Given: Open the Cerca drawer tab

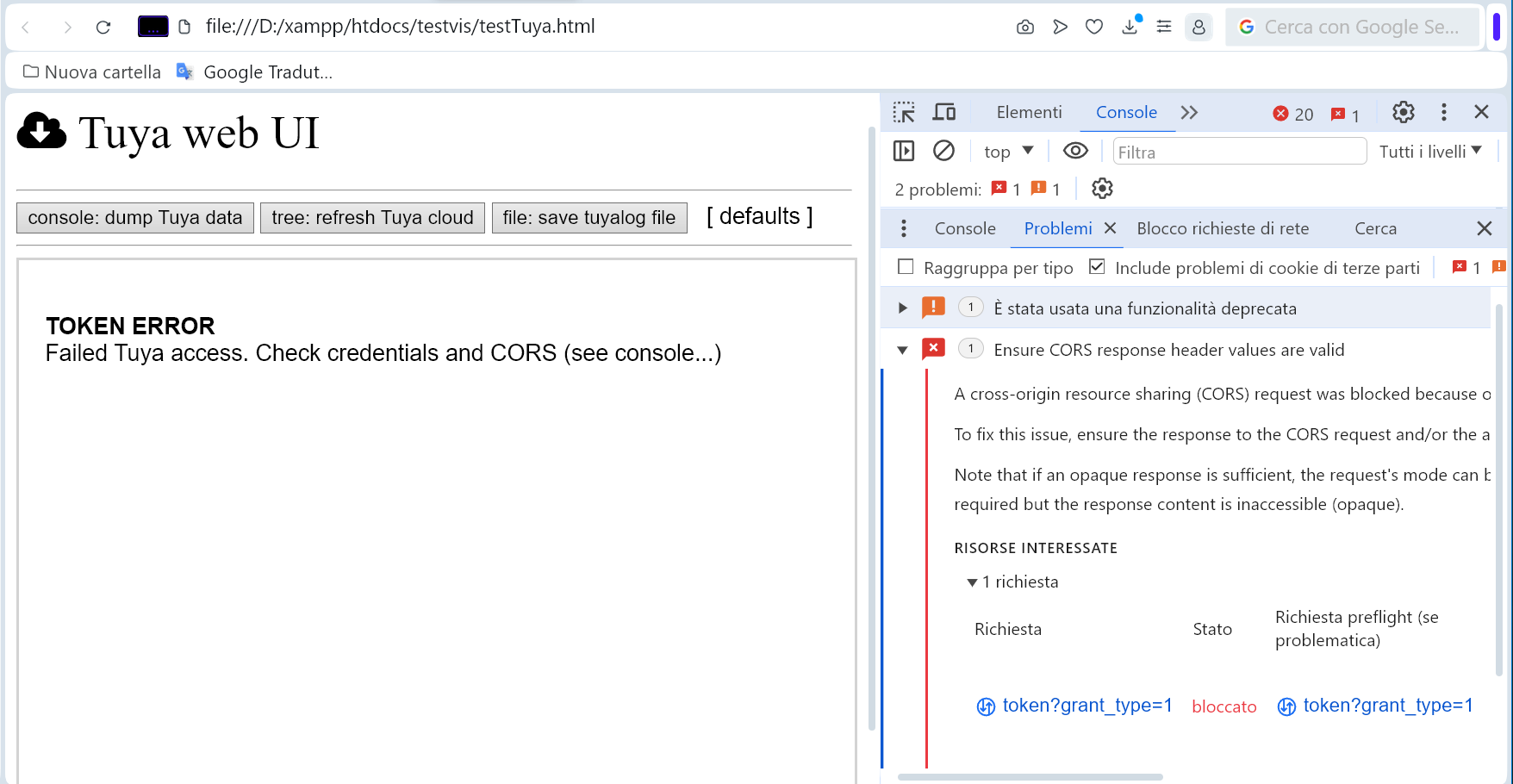Looking at the screenshot, I should (1375, 228).
